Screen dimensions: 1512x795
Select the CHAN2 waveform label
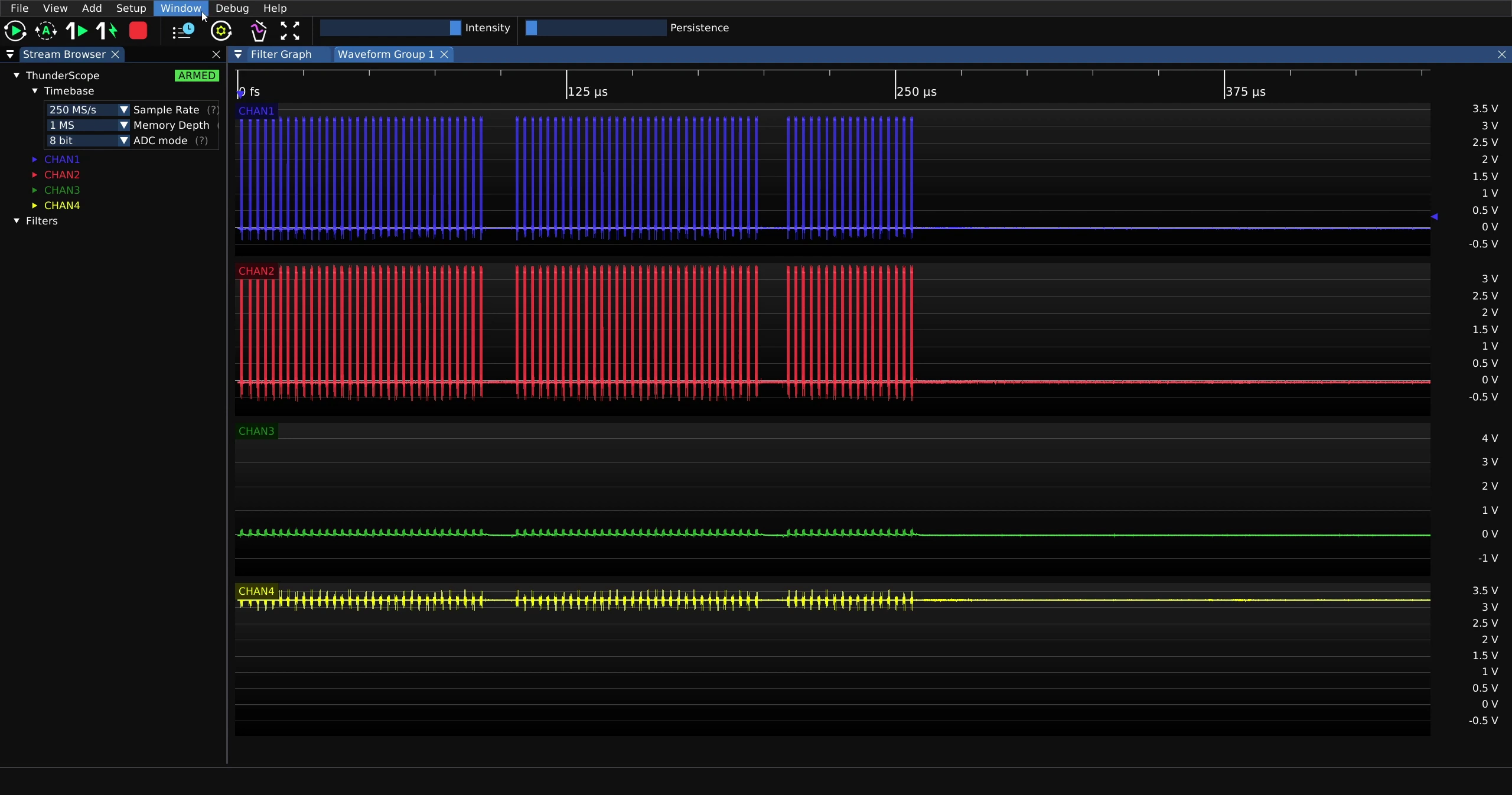256,271
